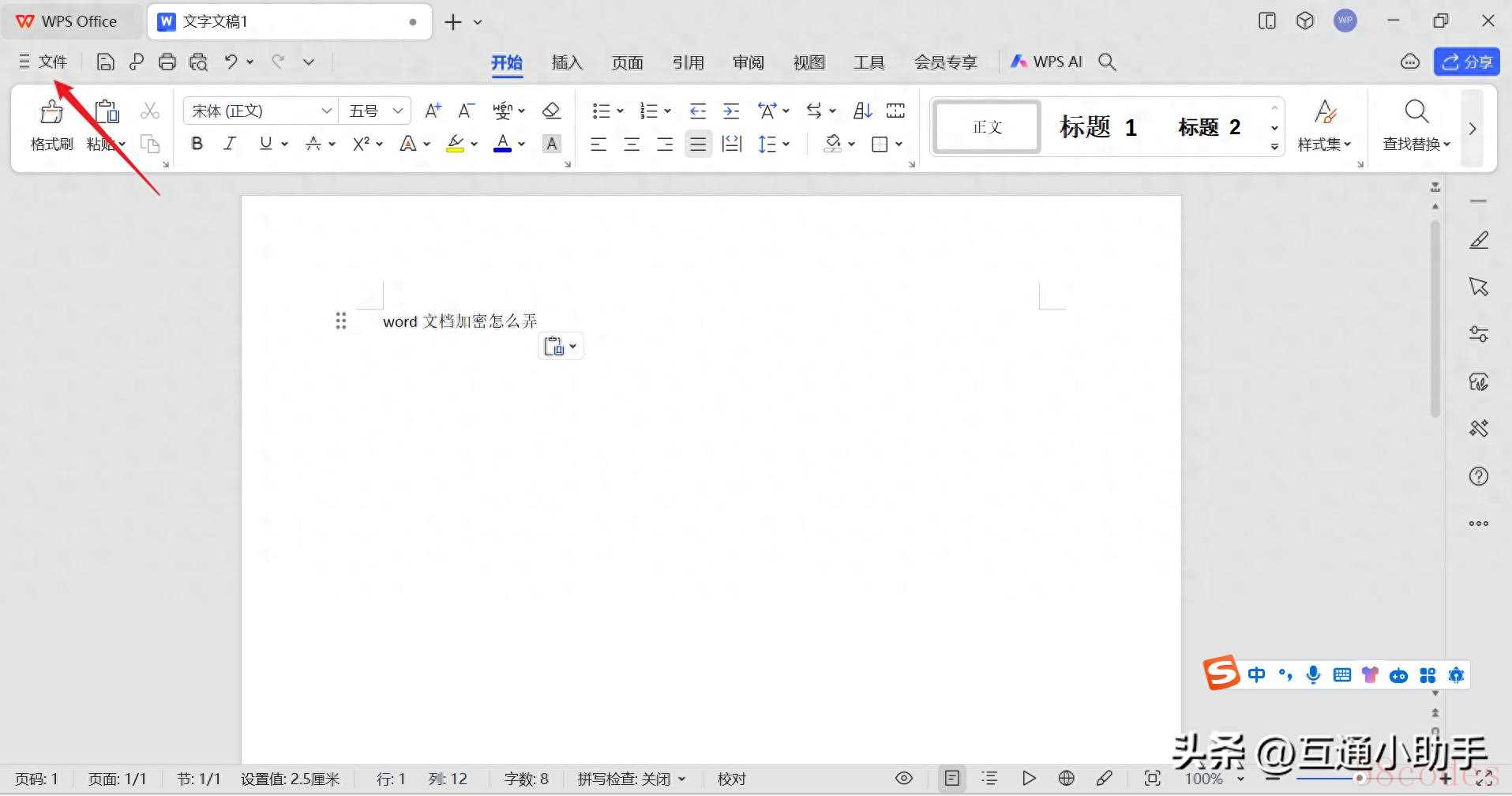Click the Format Painter (格式刷) icon

pyautogui.click(x=51, y=113)
